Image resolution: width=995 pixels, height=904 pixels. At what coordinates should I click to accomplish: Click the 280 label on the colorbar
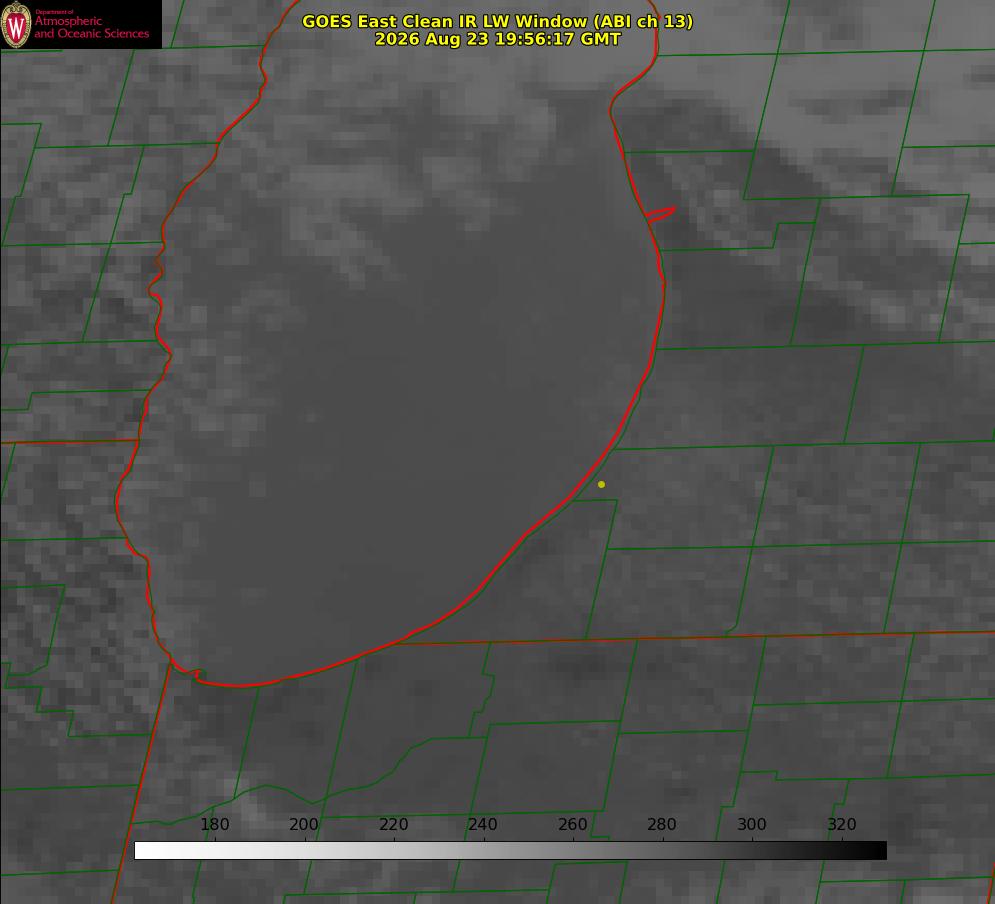(662, 824)
